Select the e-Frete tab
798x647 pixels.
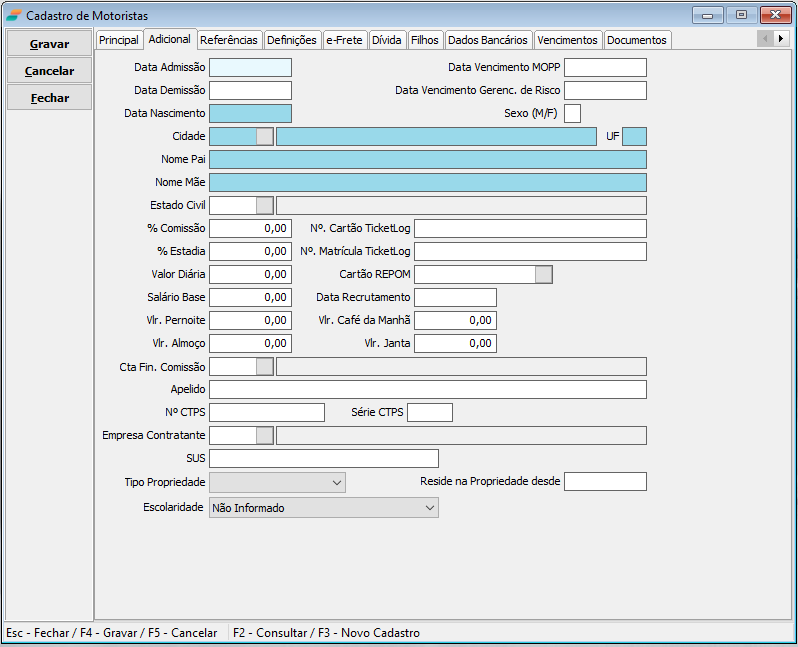(344, 40)
